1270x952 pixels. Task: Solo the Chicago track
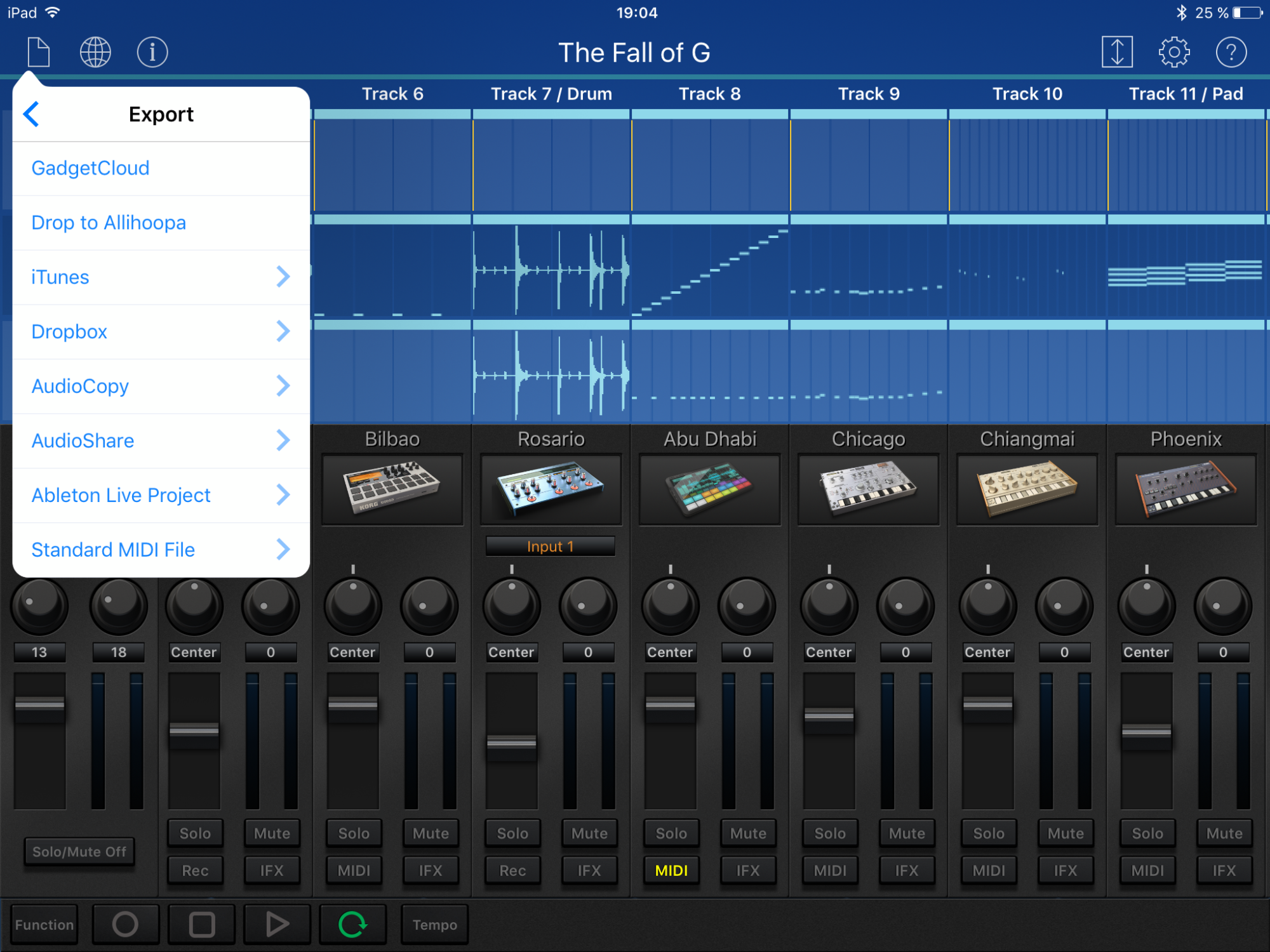point(829,833)
